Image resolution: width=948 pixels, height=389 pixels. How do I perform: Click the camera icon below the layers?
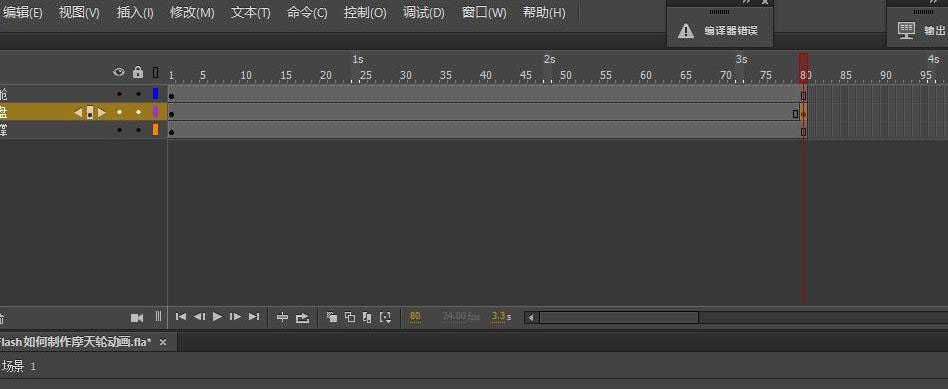[137, 317]
